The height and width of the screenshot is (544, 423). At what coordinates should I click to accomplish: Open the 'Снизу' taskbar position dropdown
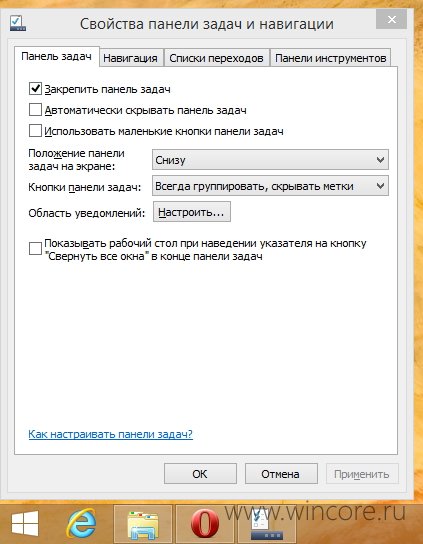coord(270,160)
